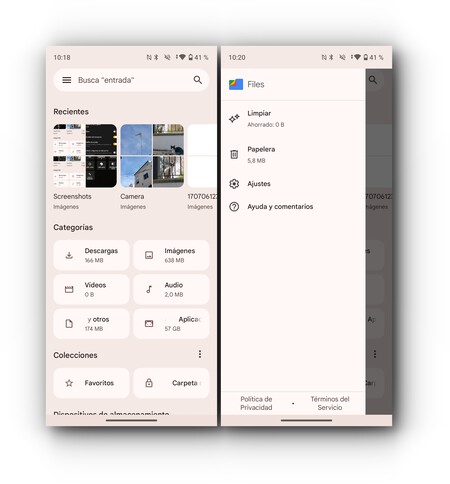The height and width of the screenshot is (484, 450).
Task: Open the documents 'y otros' category card
Action: [91, 324]
